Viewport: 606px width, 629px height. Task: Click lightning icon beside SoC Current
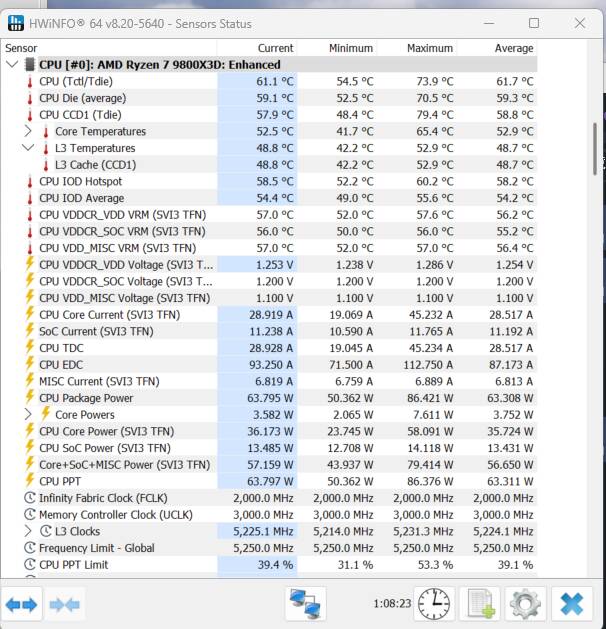30,331
